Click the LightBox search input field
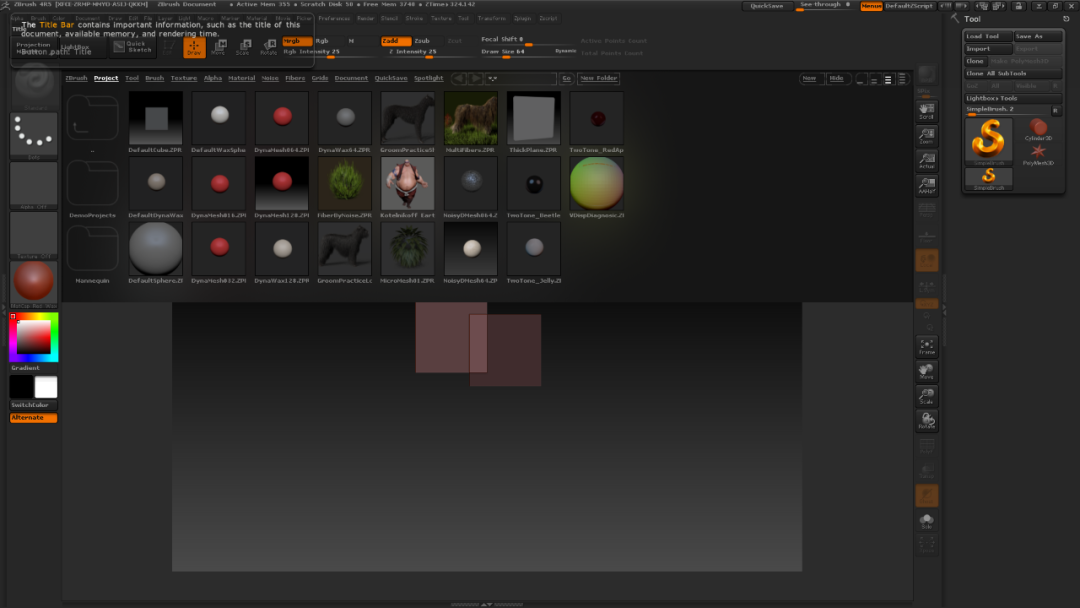Screen dimensions: 1080x608 [x=521, y=78]
